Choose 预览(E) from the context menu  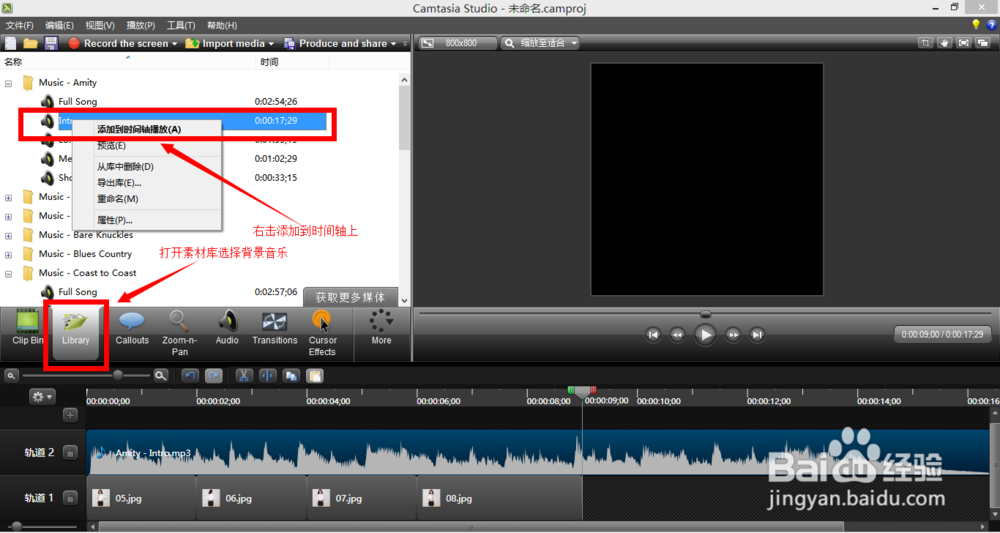pos(147,146)
